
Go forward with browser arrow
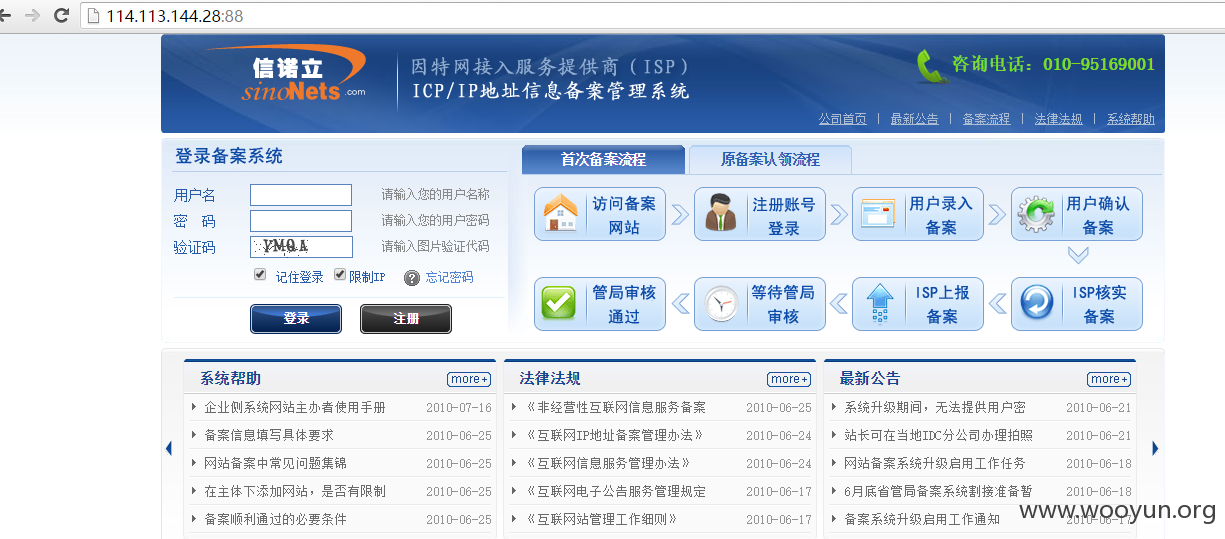(x=32, y=15)
